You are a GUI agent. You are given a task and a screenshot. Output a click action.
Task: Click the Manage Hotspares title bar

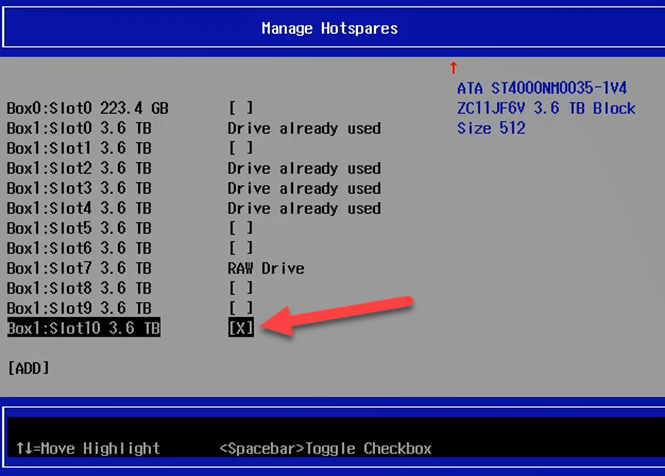pyautogui.click(x=330, y=28)
